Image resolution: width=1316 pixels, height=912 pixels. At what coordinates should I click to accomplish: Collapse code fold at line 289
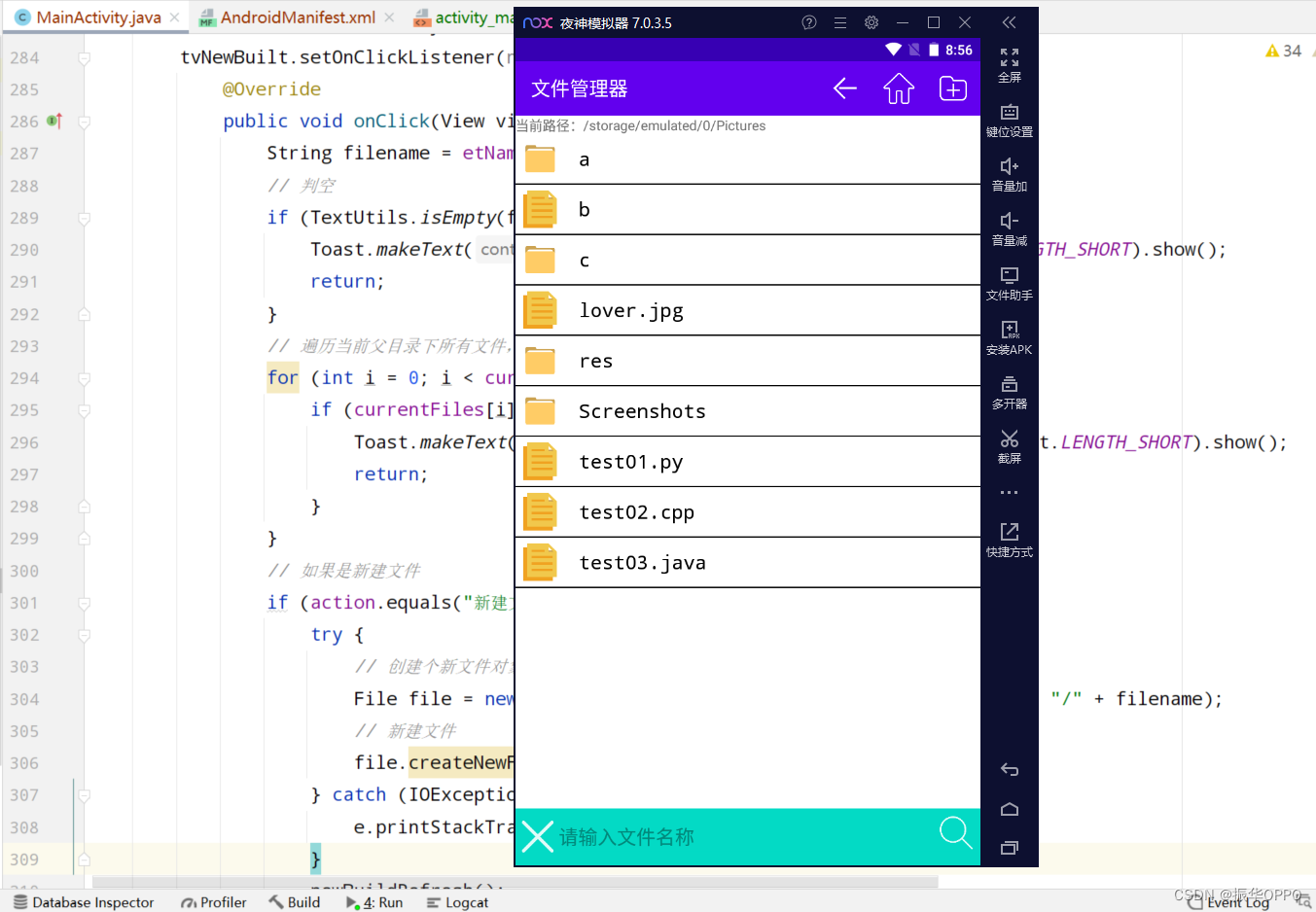point(85,219)
